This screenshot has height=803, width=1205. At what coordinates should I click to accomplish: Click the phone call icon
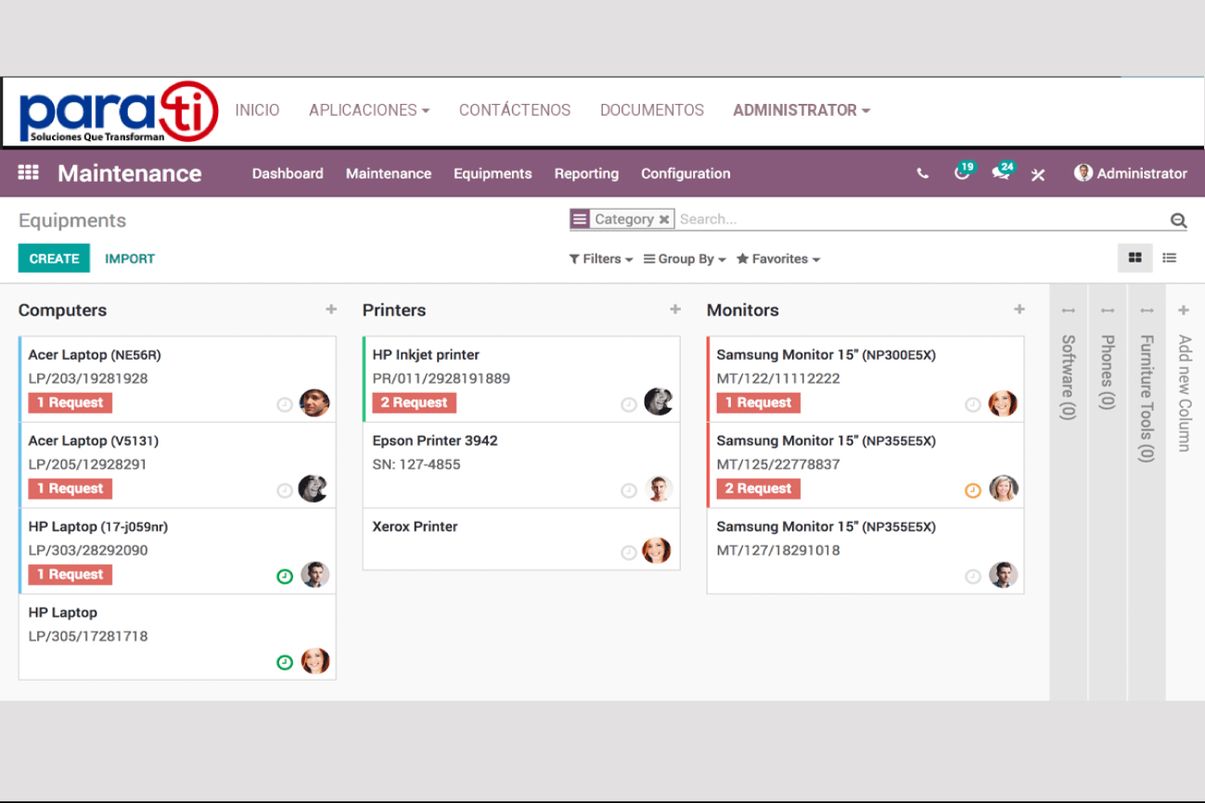[x=922, y=174]
